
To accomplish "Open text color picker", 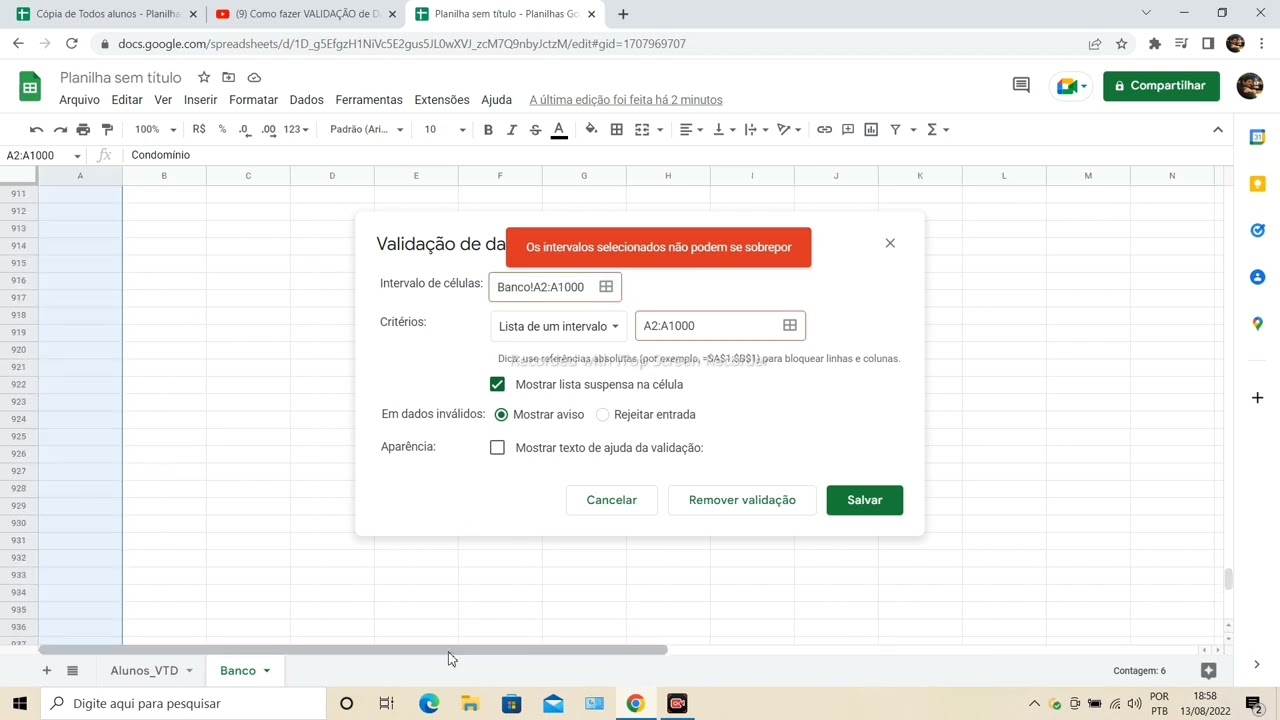I will pos(559,129).
